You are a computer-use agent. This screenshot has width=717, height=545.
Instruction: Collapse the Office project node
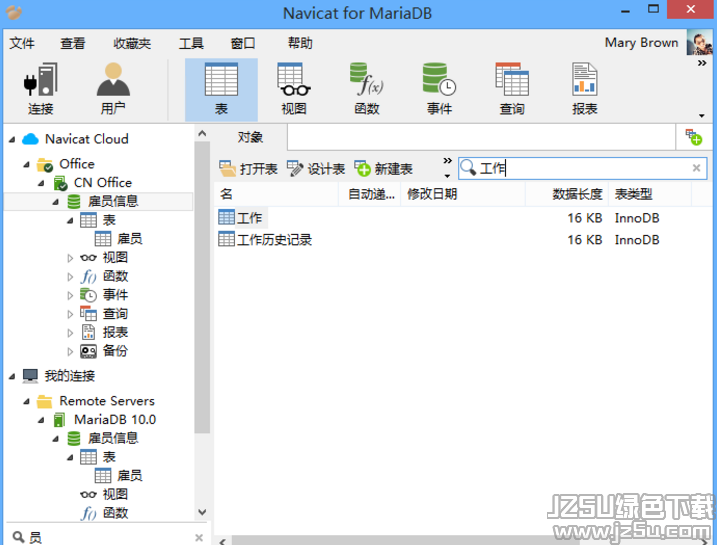27,164
